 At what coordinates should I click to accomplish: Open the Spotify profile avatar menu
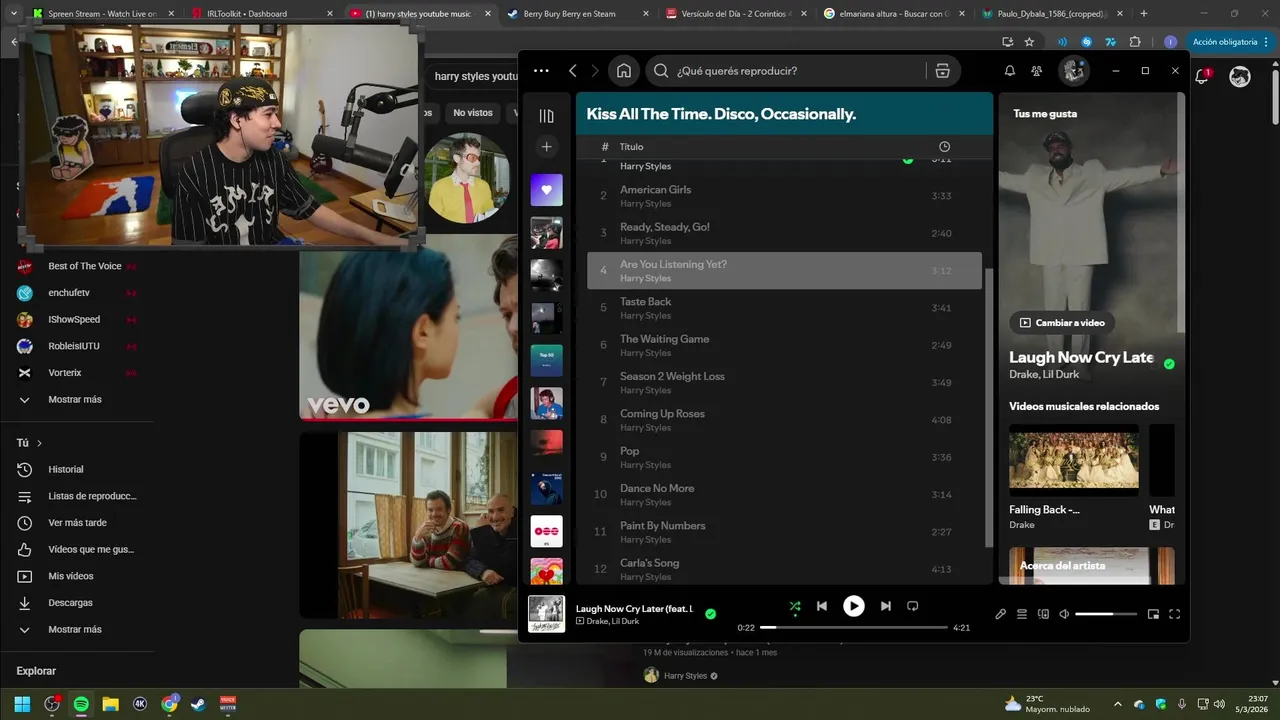[1074, 71]
